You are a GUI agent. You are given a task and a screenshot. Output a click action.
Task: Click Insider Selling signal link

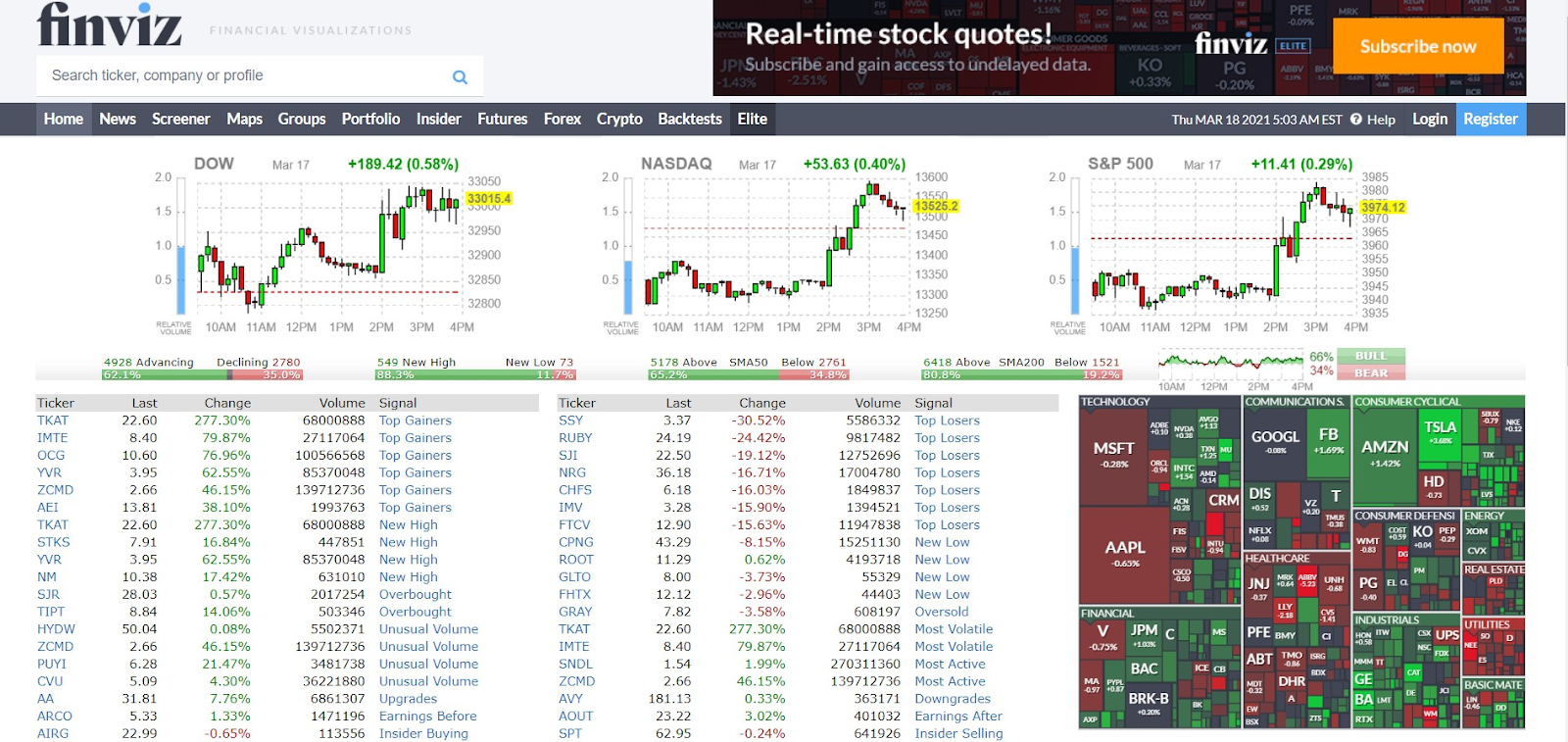tap(958, 733)
